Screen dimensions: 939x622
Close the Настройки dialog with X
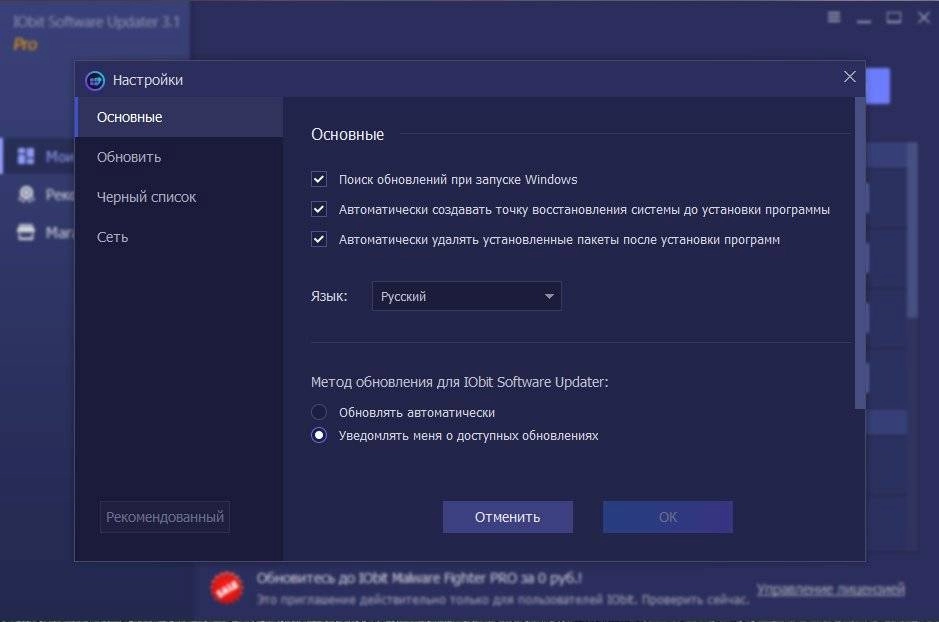(850, 77)
